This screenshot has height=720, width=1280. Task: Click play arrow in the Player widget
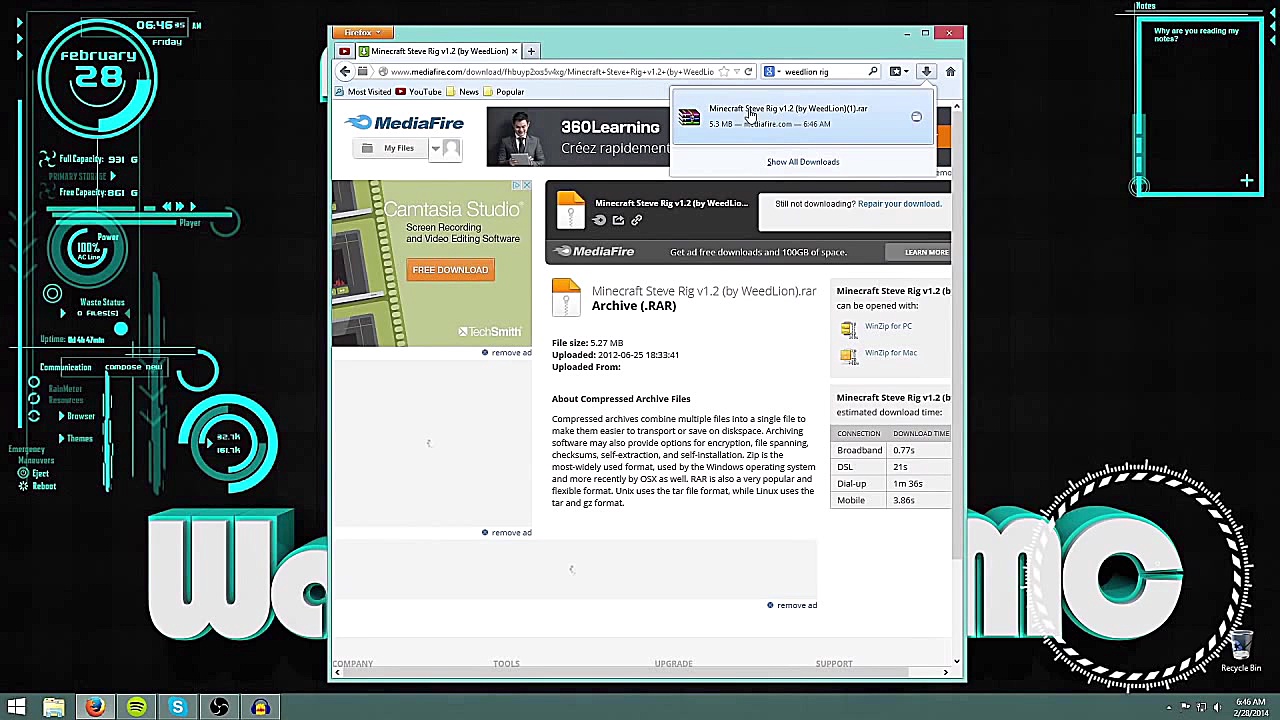[193, 207]
